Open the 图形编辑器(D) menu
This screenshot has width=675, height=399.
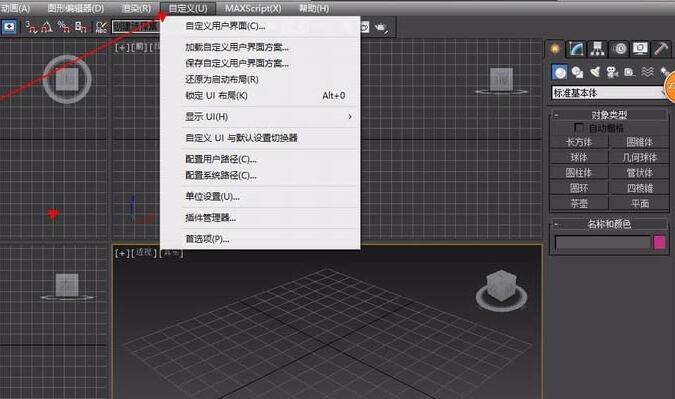76,8
